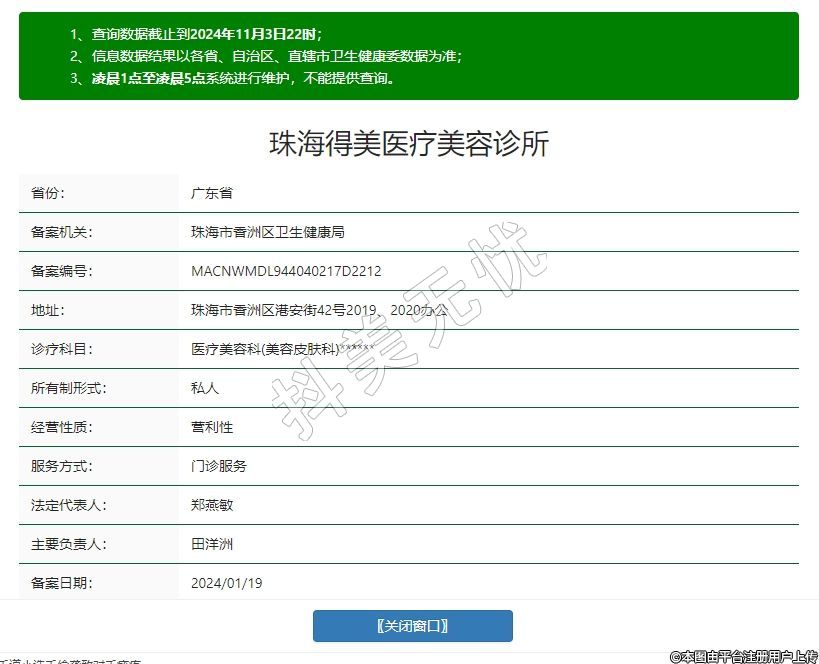
Task: Select the filing number MACNWMDL944040217D2212
Action: (x=286, y=271)
